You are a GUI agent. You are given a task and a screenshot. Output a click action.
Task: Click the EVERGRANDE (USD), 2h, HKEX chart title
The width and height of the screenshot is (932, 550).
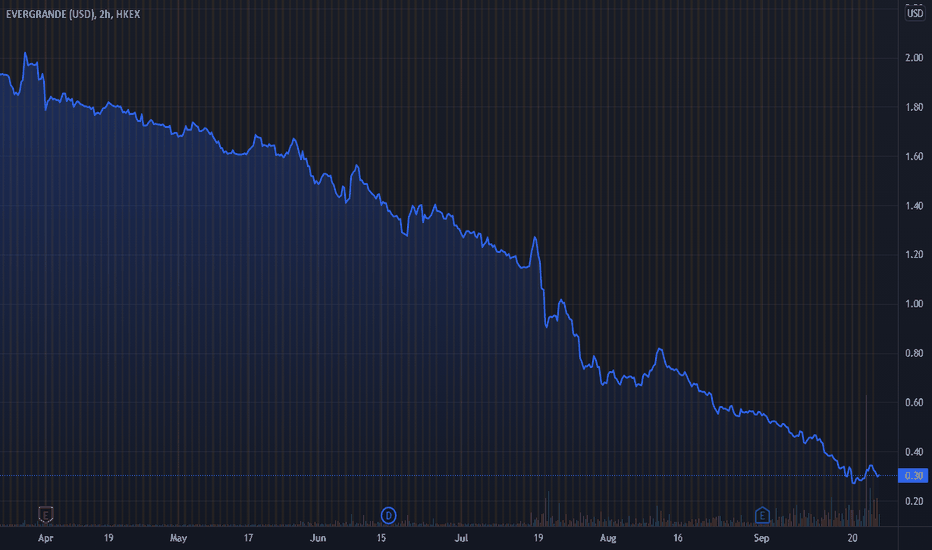(x=73, y=14)
